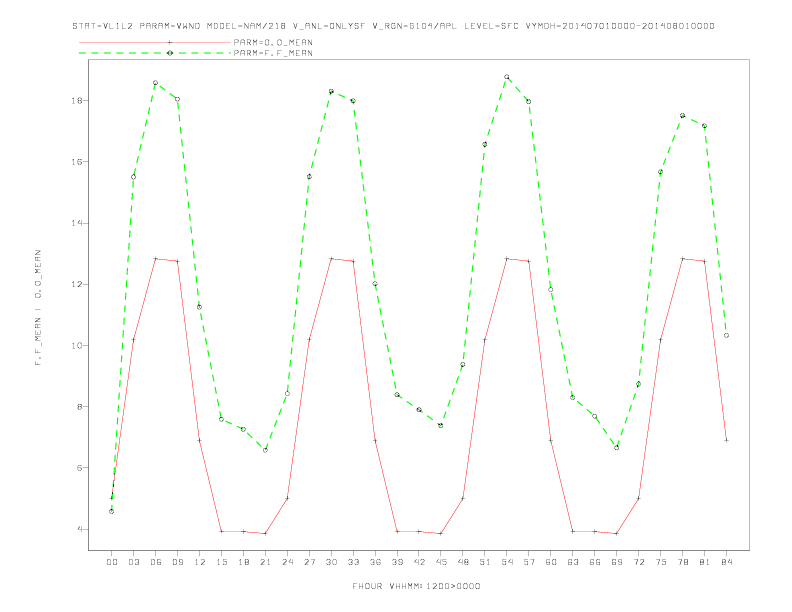Click x-axis forecast hour label 72
Screen dimensions: 792x612
(639, 562)
